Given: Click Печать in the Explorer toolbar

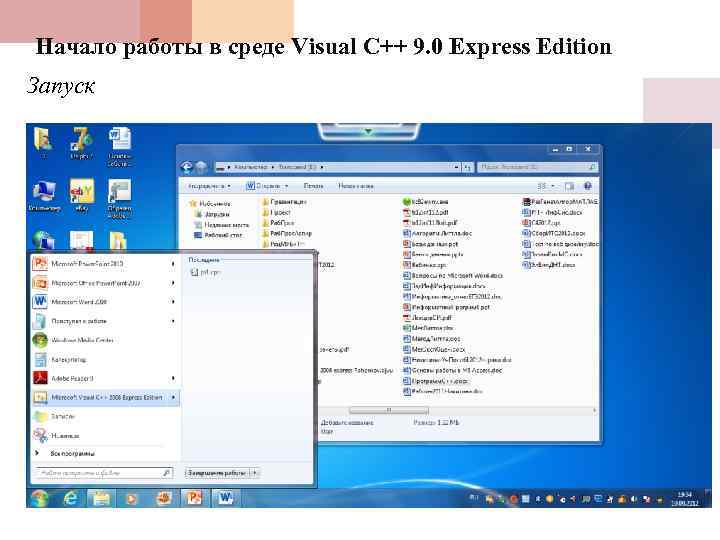Looking at the screenshot, I should click(x=314, y=186).
